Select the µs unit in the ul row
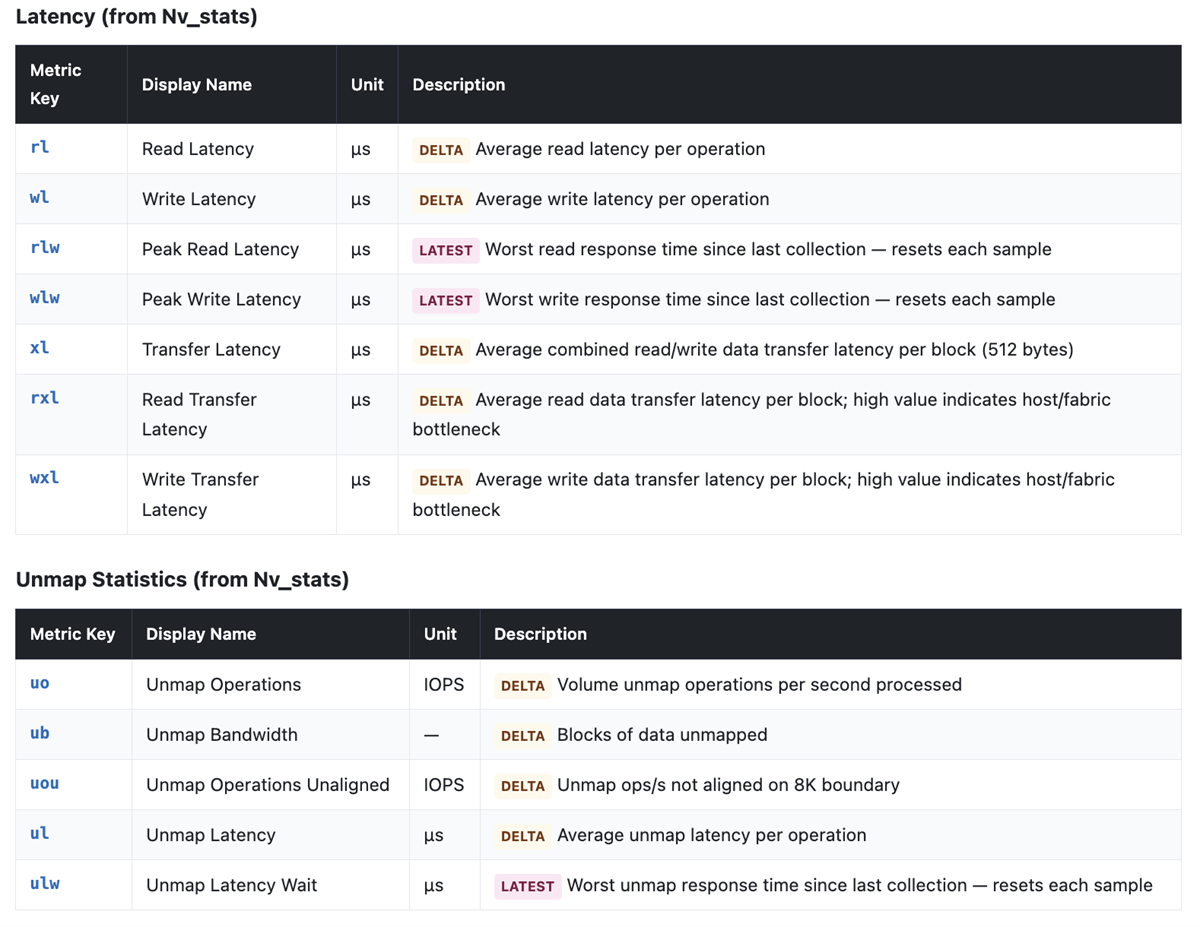 click(434, 835)
